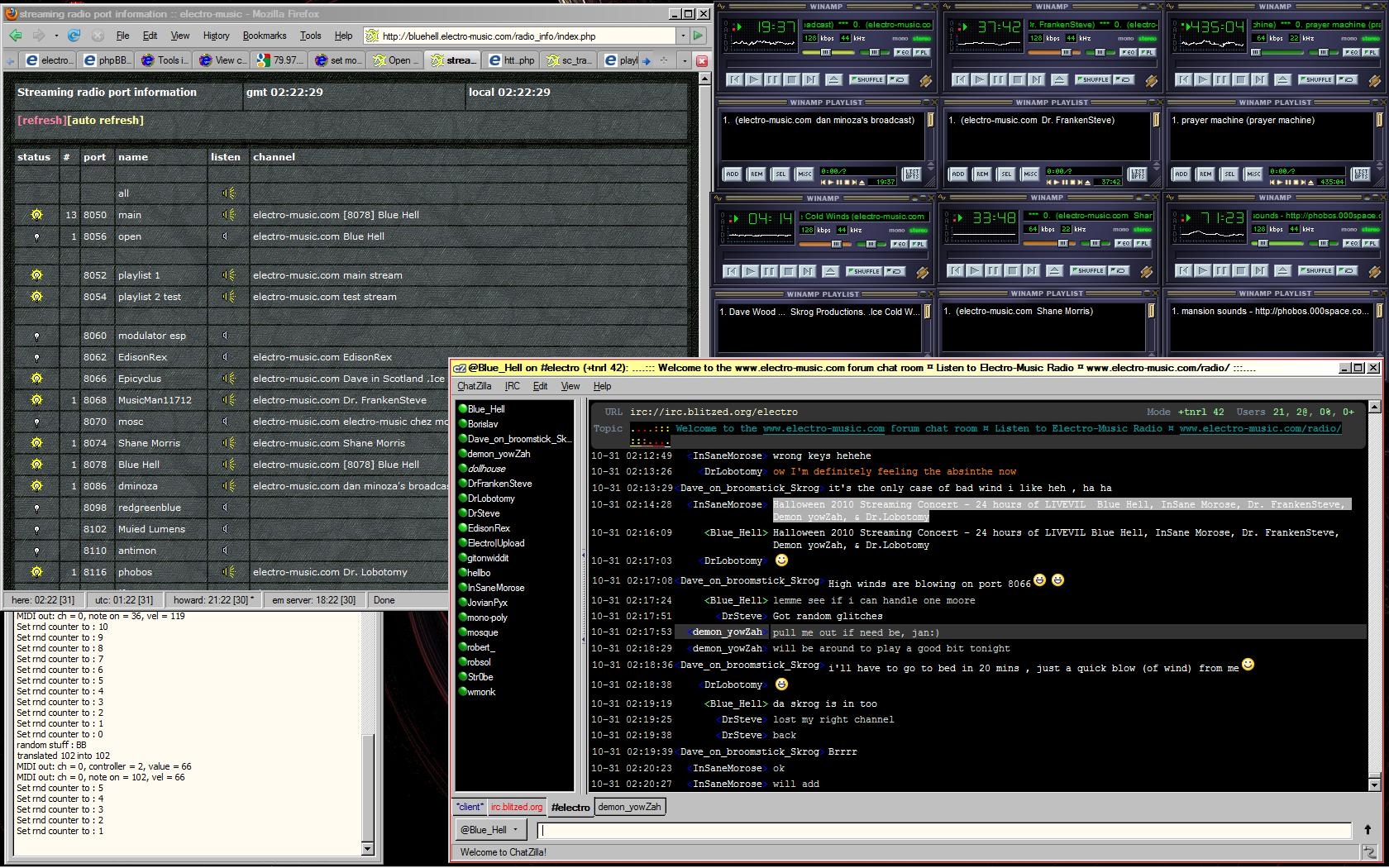Toggle repeat in Winamp showing 19:37
This screenshot has width=1389, height=868.
pyautogui.click(x=899, y=80)
